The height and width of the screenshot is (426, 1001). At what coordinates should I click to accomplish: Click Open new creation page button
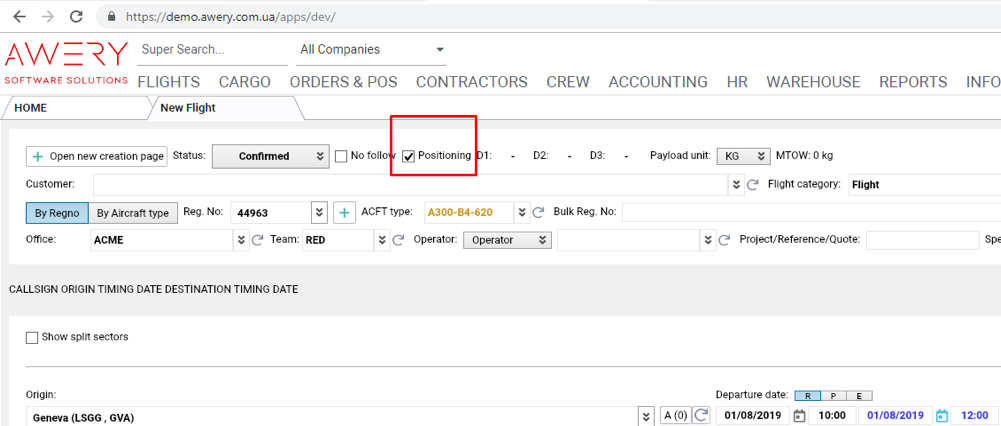point(96,156)
